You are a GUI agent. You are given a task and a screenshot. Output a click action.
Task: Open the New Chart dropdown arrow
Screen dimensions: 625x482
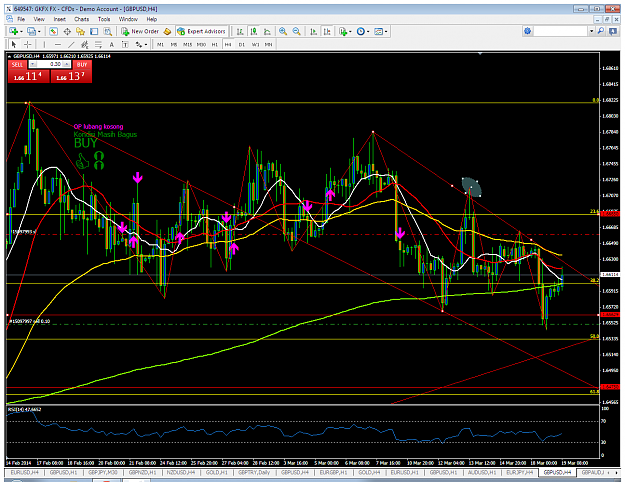pyautogui.click(x=21, y=31)
